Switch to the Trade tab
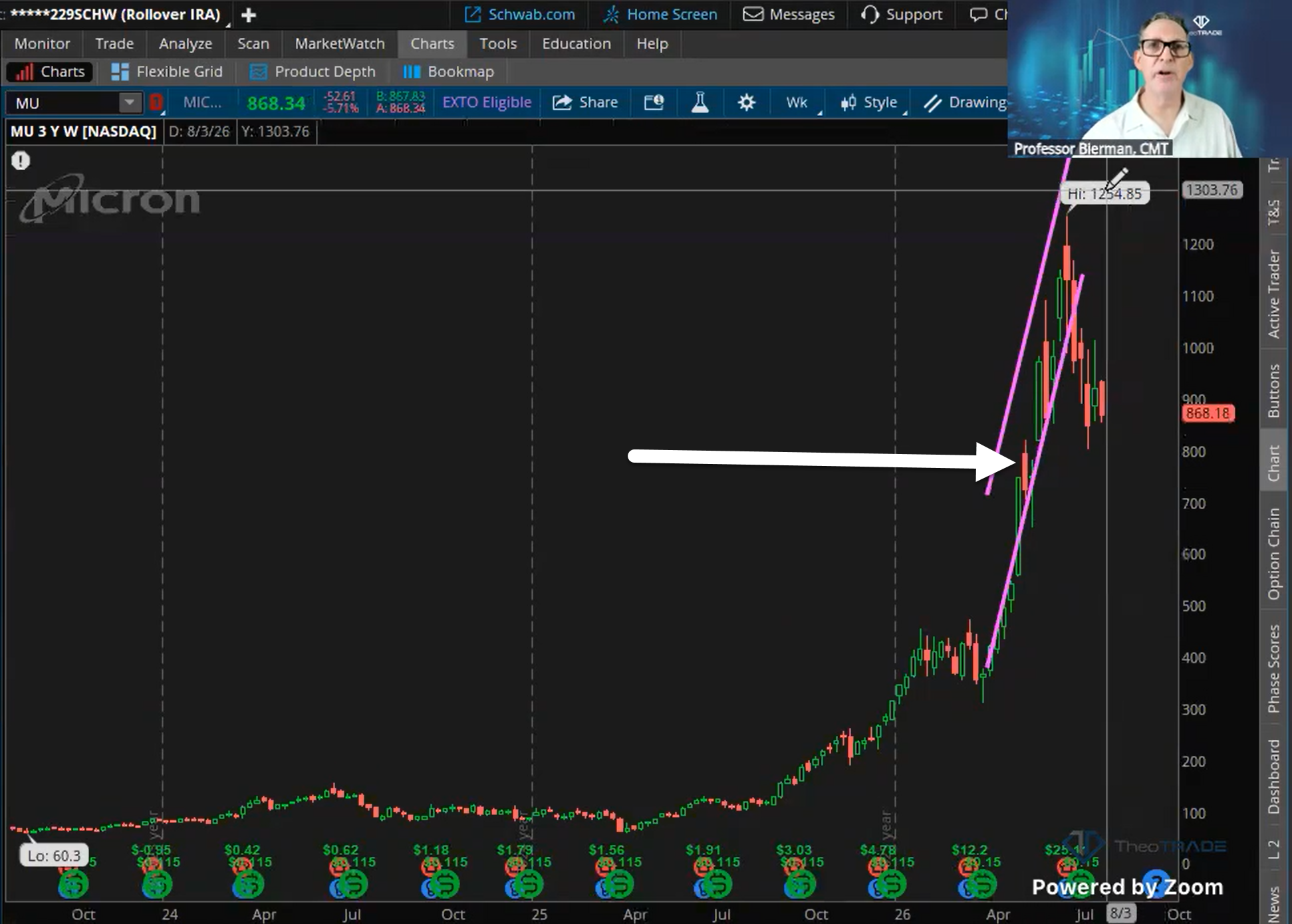This screenshot has height=924, width=1292. tap(114, 44)
